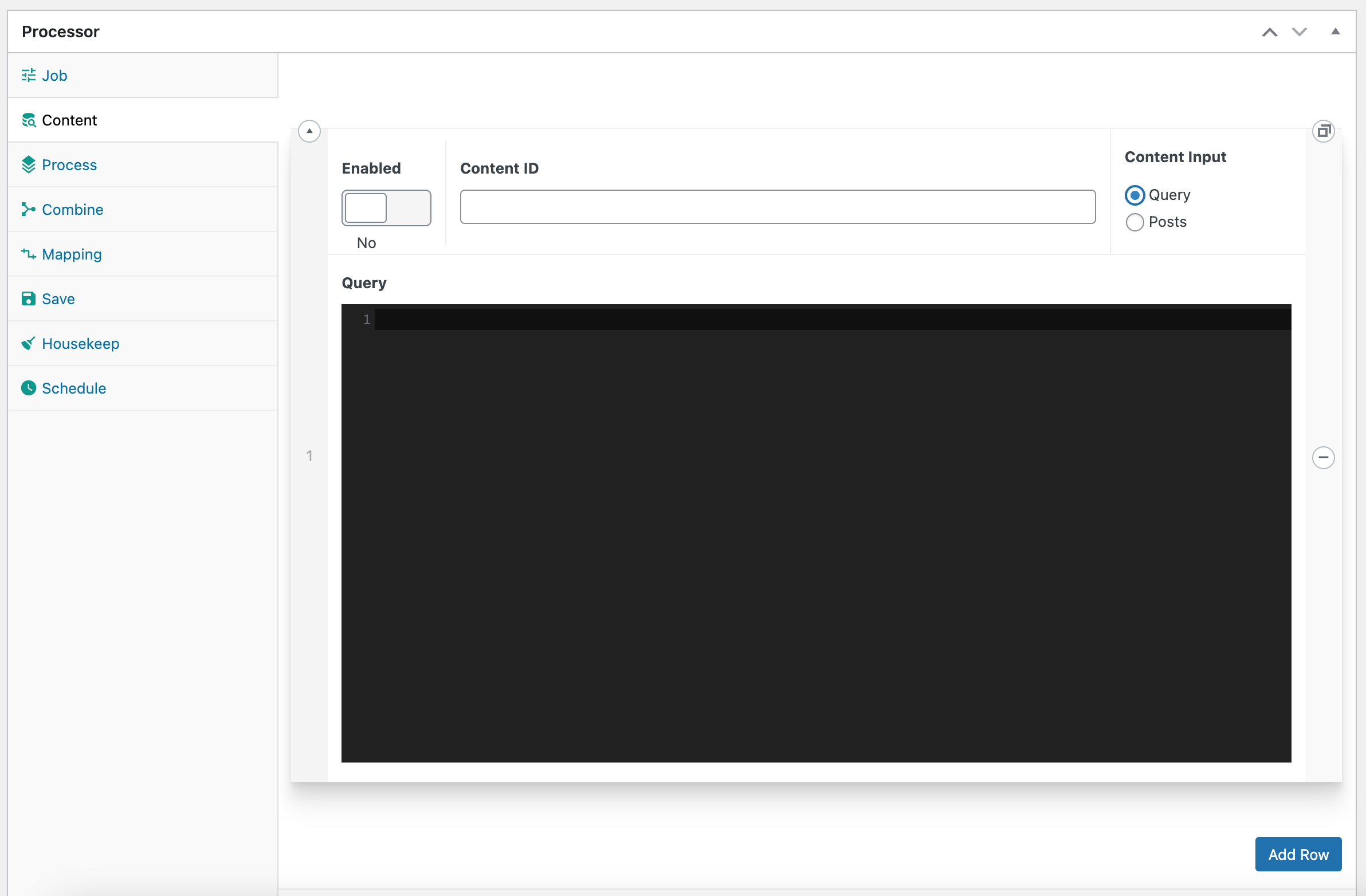Click the Combine merge icon

pos(28,210)
